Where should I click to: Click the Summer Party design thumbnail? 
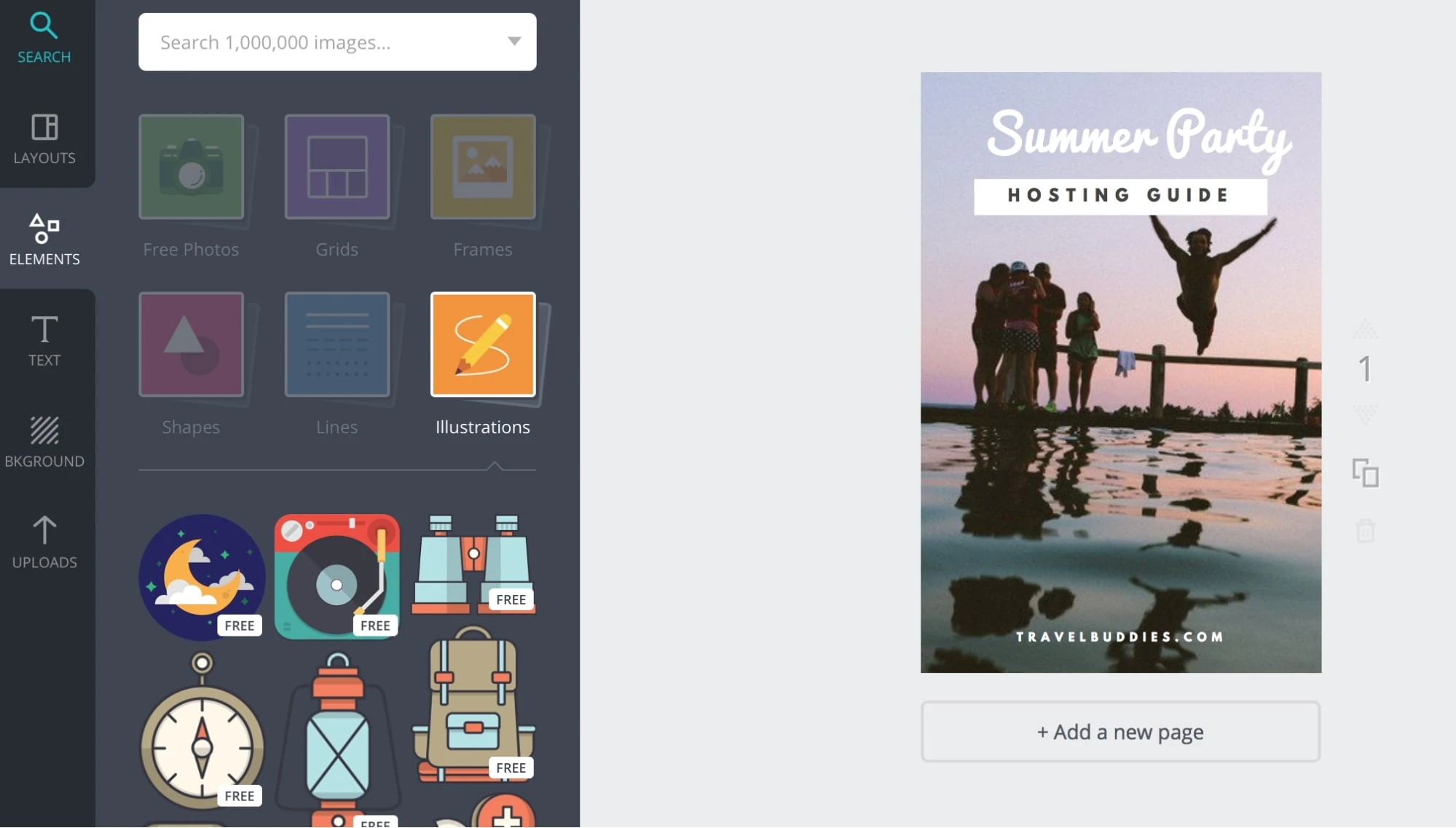1120,372
